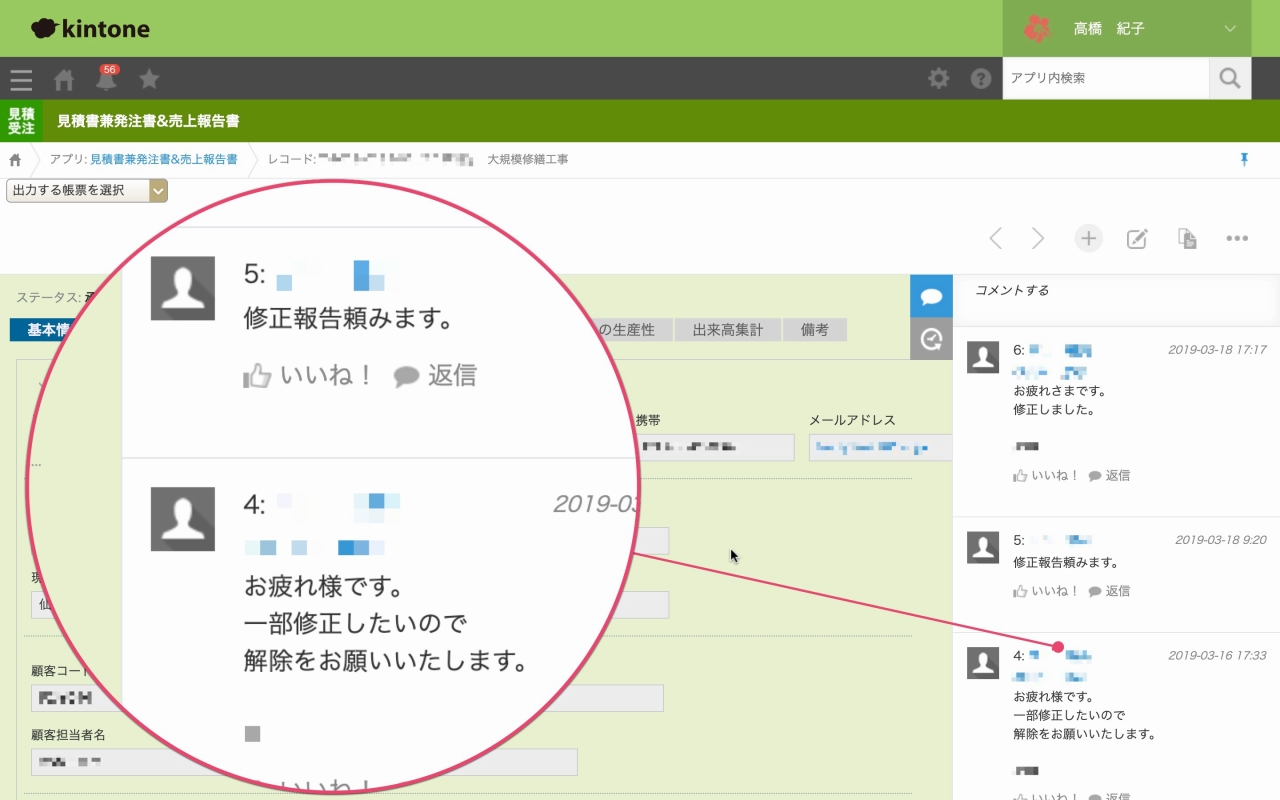
Task: Click timestamp 2019-03-18 17:17
Action: click(x=1217, y=350)
